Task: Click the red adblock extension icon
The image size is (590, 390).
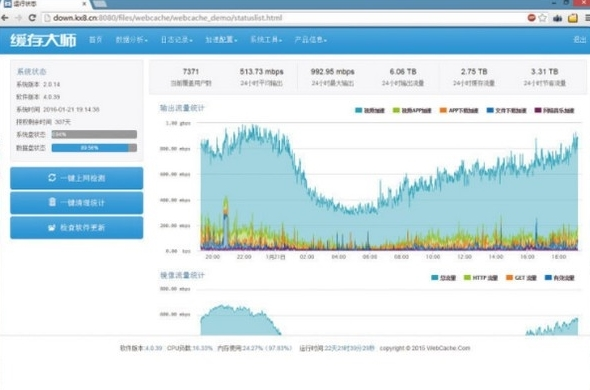Action: 531,18
